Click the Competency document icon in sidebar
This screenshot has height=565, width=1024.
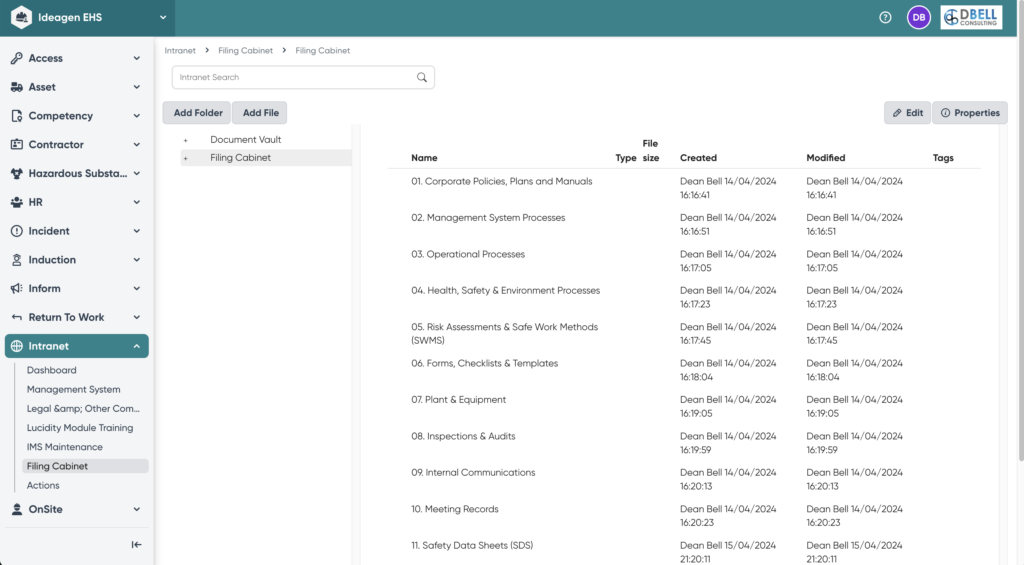[x=16, y=116]
